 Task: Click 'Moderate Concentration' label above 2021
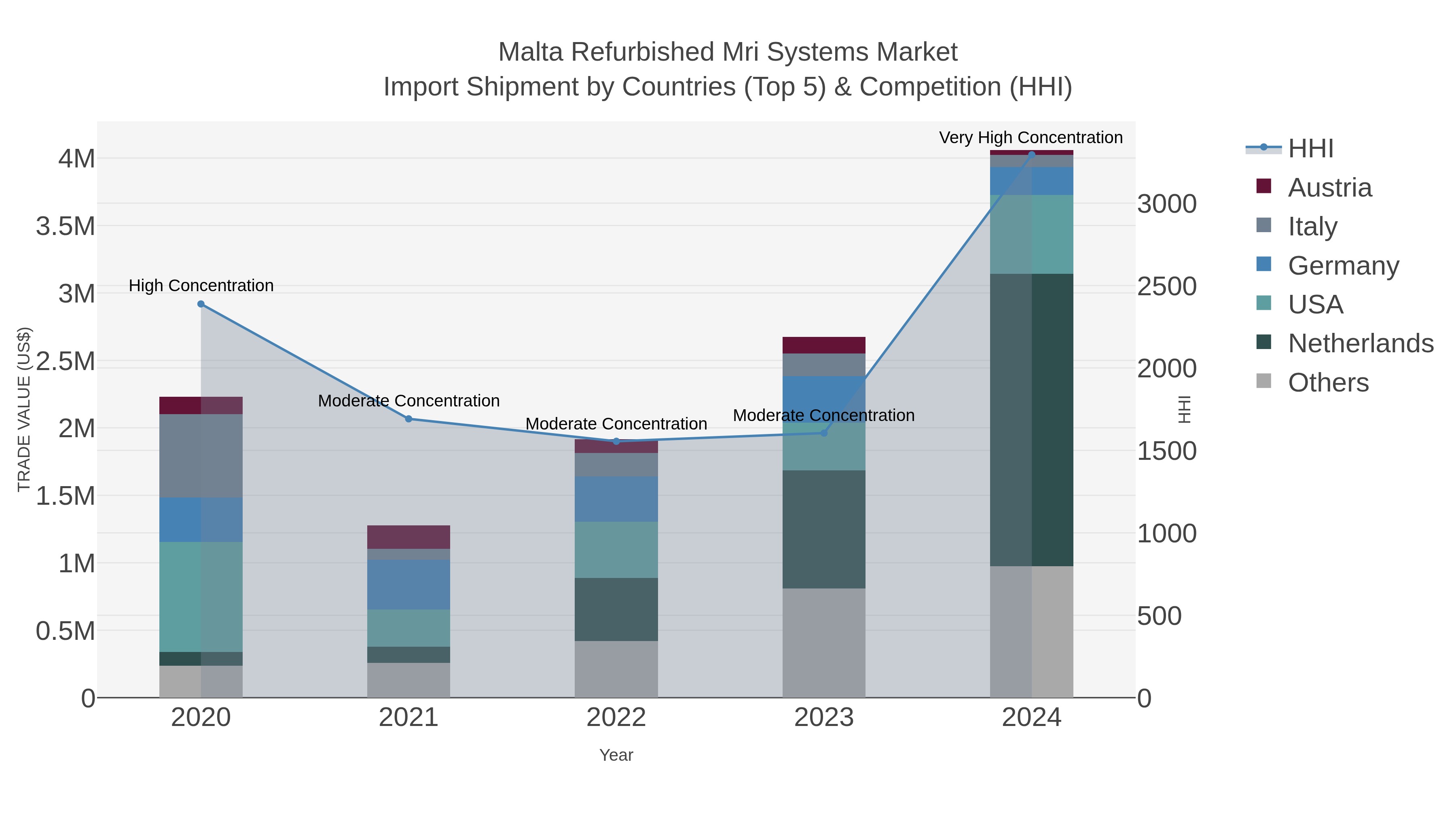pyautogui.click(x=408, y=401)
